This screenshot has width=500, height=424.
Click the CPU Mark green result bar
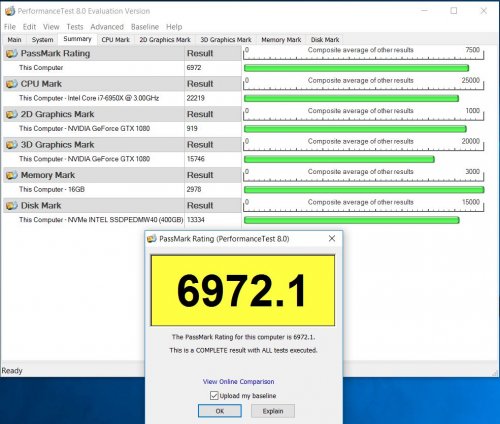click(x=351, y=98)
